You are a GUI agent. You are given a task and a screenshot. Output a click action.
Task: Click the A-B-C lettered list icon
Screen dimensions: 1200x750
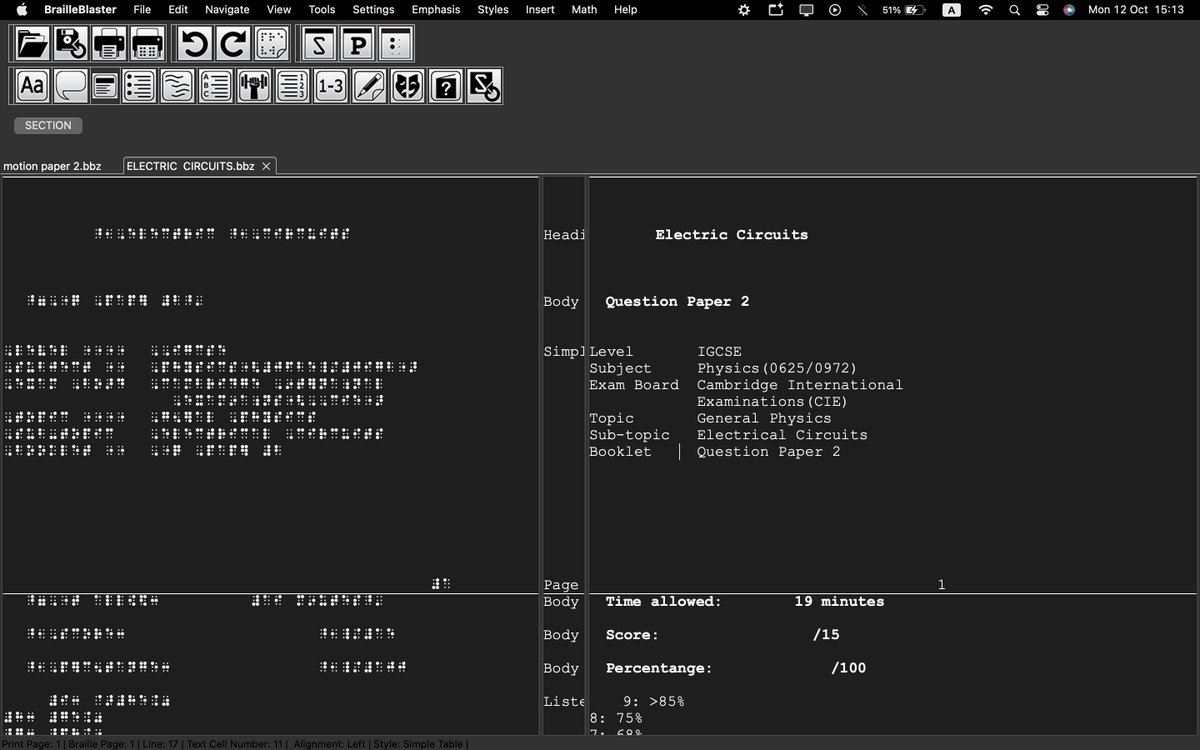coord(215,86)
